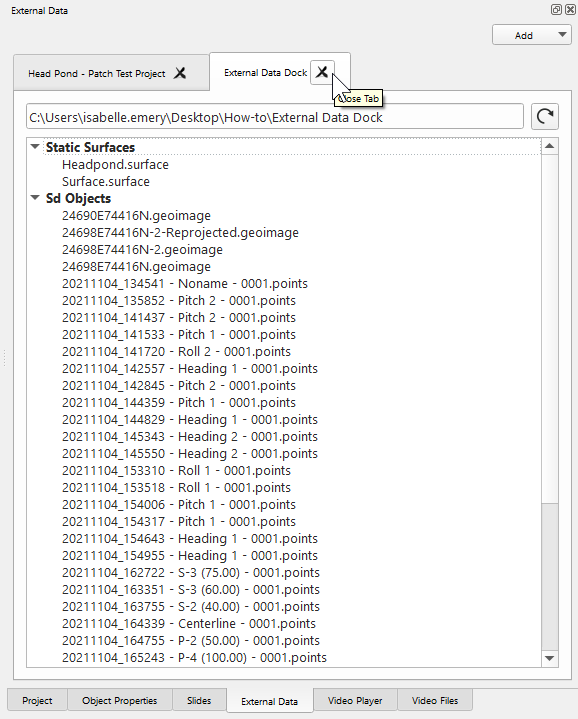
Task: Collapse the Sd Objects group
Action: click(x=35, y=198)
